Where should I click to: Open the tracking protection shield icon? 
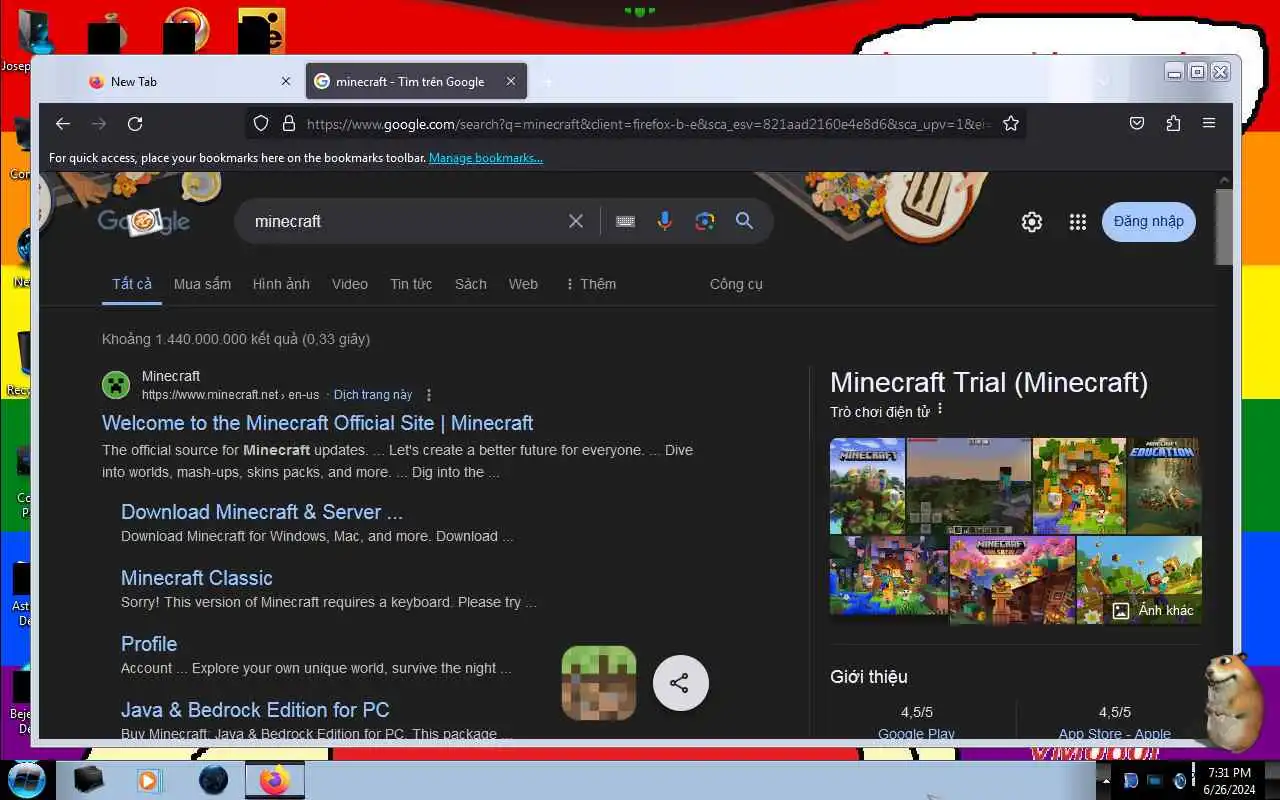(x=261, y=124)
